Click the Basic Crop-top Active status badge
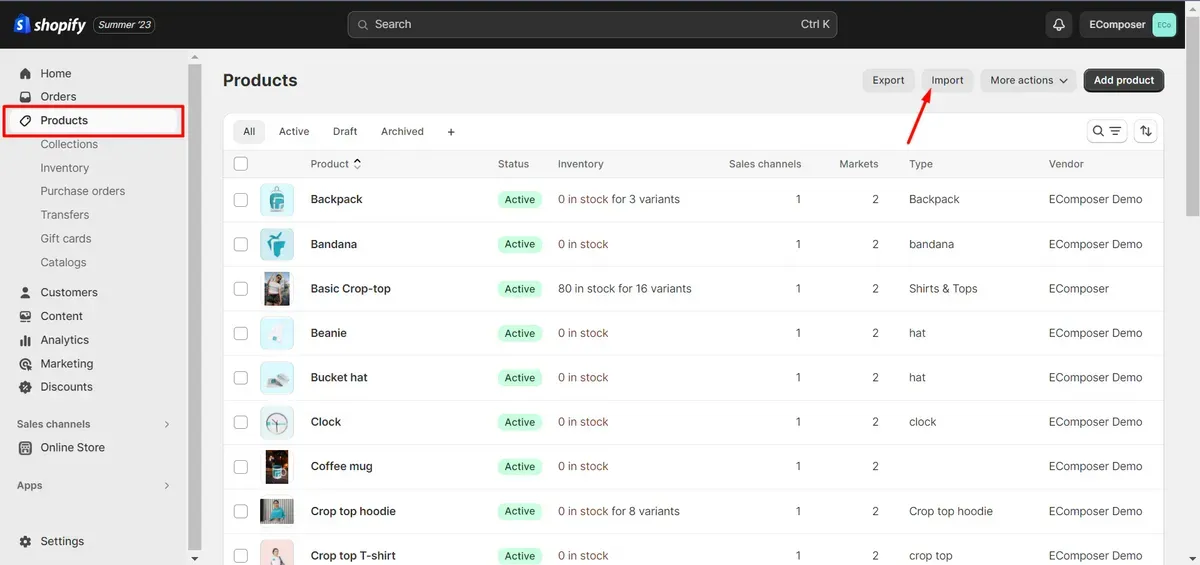Image resolution: width=1200 pixels, height=565 pixels. (520, 289)
